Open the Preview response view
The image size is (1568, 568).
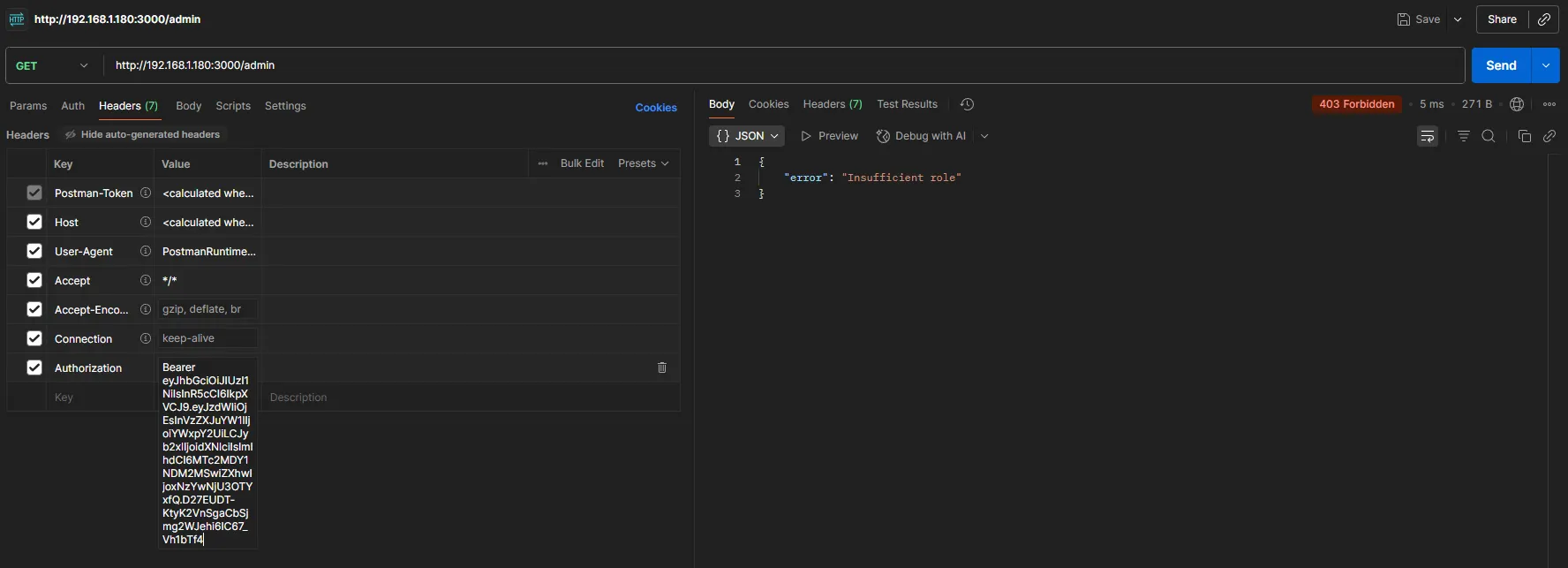point(829,136)
